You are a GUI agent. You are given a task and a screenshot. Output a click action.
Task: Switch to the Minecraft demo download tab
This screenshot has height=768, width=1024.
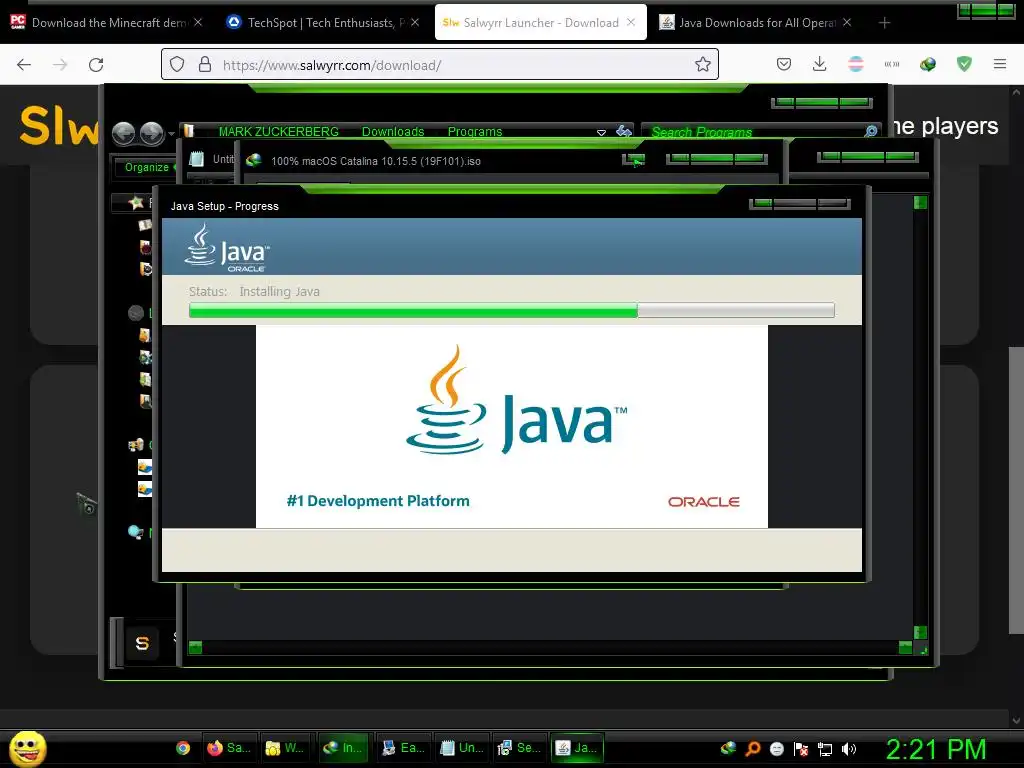pyautogui.click(x=106, y=23)
